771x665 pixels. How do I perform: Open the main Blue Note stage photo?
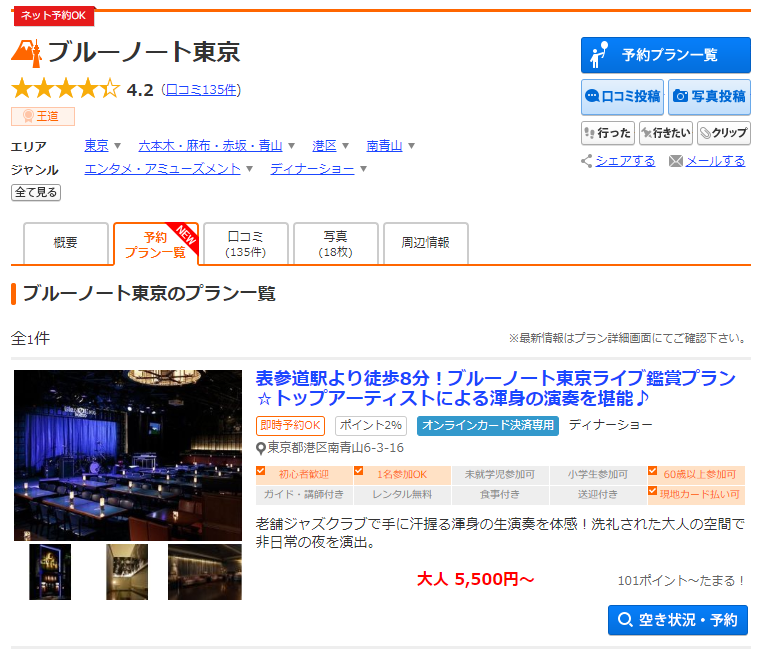point(128,455)
